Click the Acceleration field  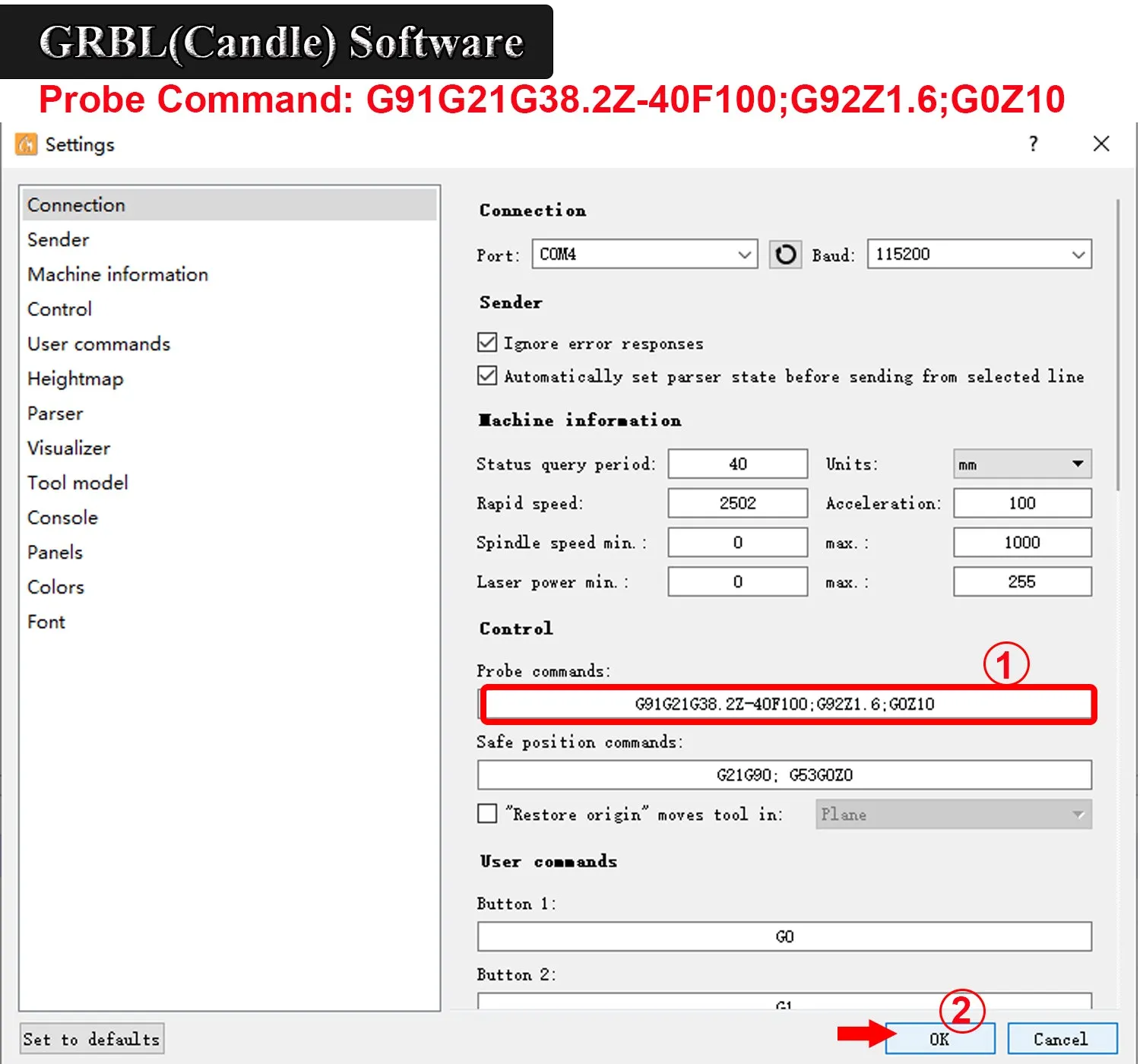[x=1022, y=503]
